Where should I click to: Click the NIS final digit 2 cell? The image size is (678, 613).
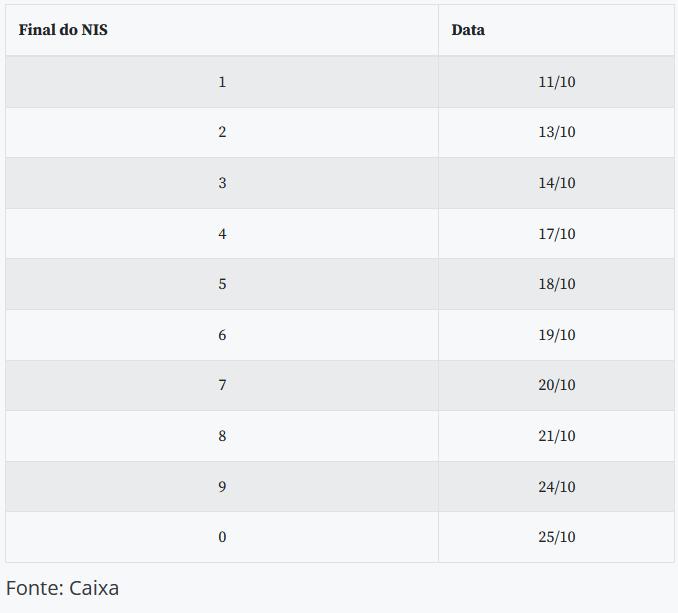click(222, 132)
